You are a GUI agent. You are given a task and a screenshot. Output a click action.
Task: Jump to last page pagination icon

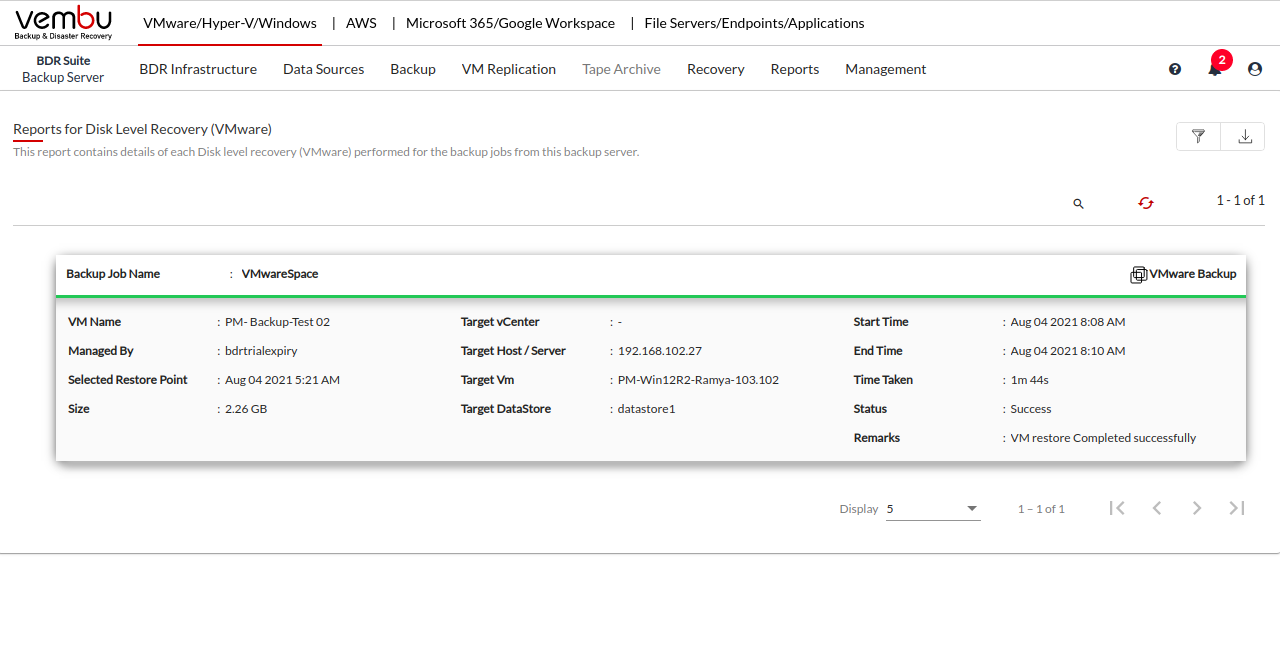[x=1237, y=508]
